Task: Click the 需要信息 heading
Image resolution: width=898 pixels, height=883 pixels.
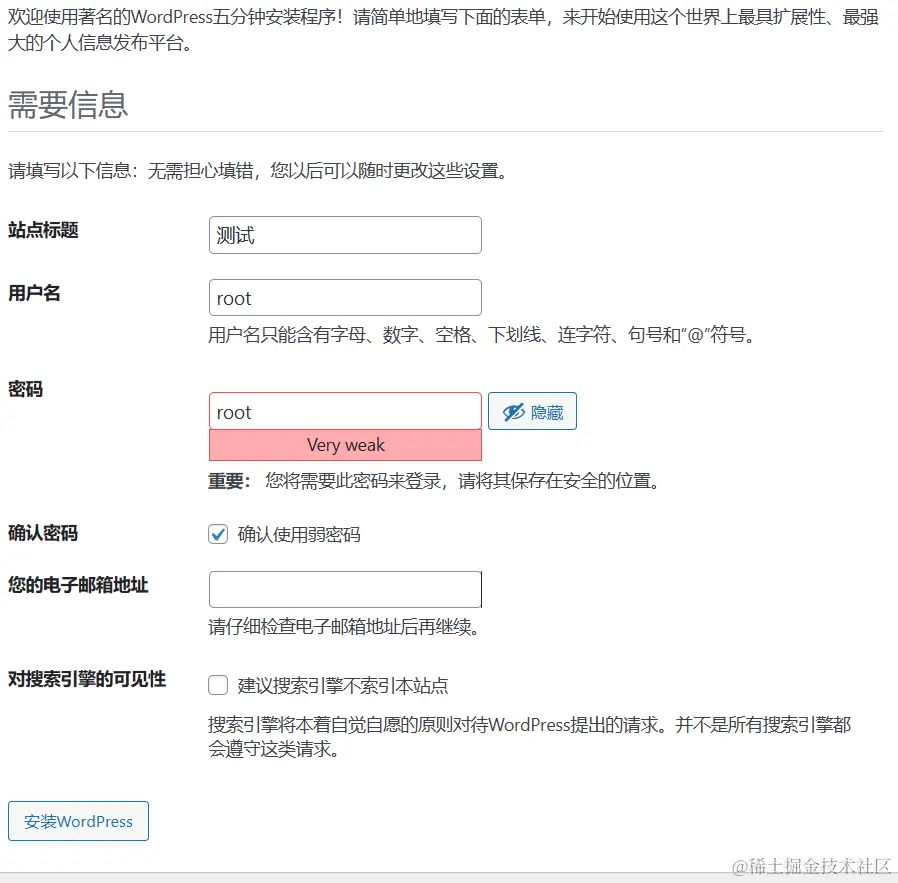Action: (68, 105)
